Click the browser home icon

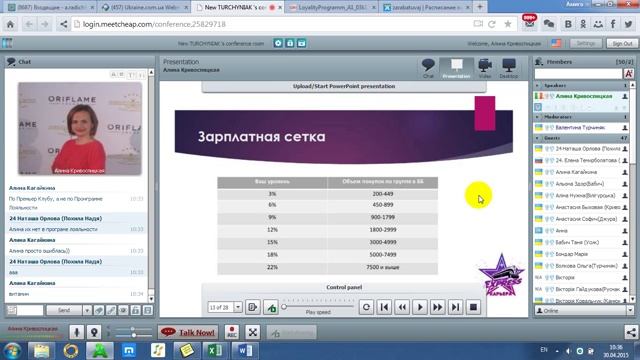(10, 24)
